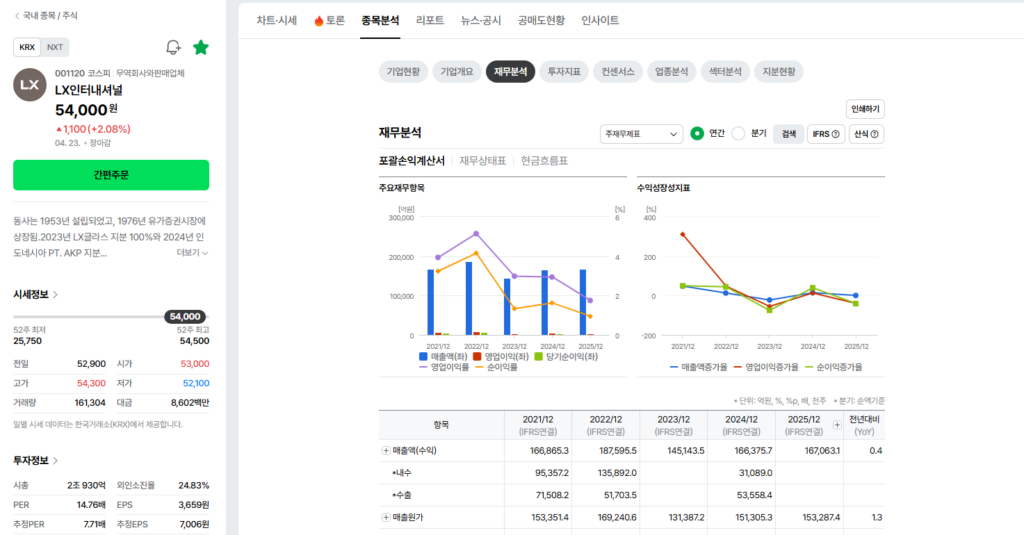Show the 재무상태표 statement tab

click(x=483, y=161)
